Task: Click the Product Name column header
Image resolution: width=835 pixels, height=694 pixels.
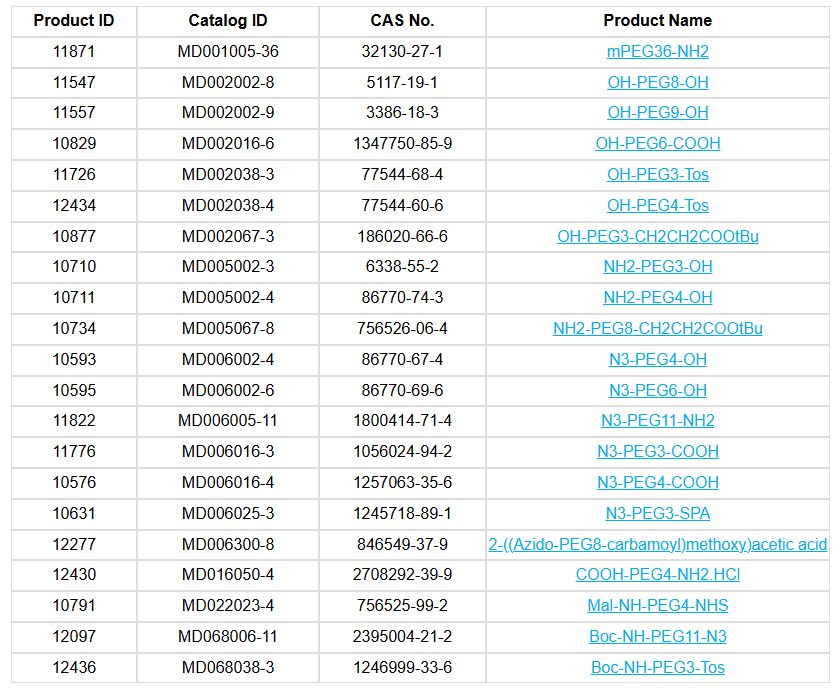Action: 658,21
